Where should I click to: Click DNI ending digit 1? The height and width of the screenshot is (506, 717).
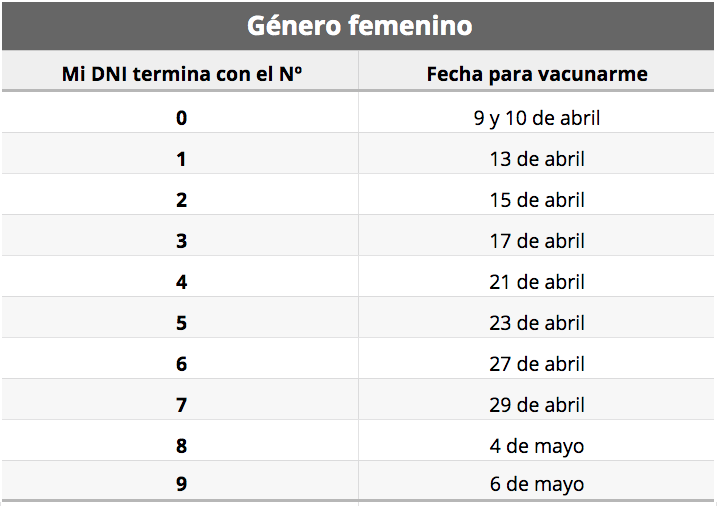point(182,159)
